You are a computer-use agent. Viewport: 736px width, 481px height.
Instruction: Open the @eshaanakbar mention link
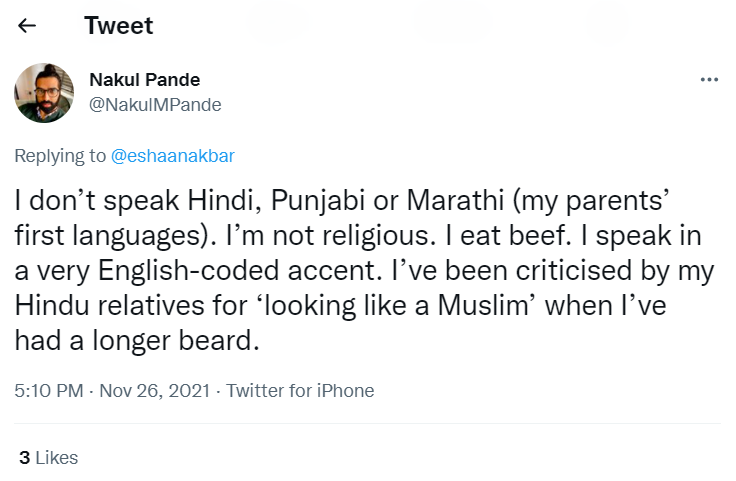click(172, 156)
